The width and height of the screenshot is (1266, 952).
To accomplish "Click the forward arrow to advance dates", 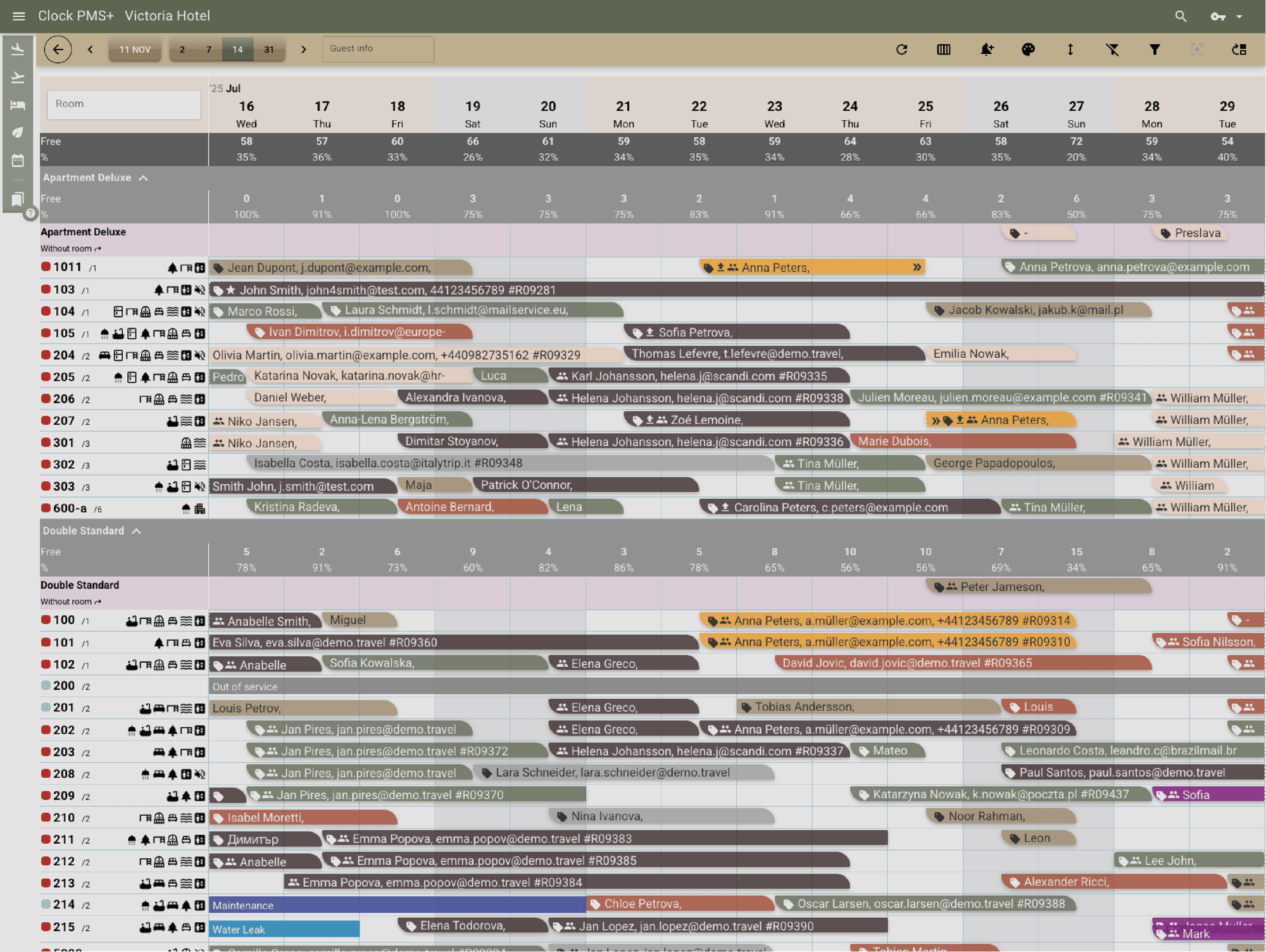I will tap(304, 49).
